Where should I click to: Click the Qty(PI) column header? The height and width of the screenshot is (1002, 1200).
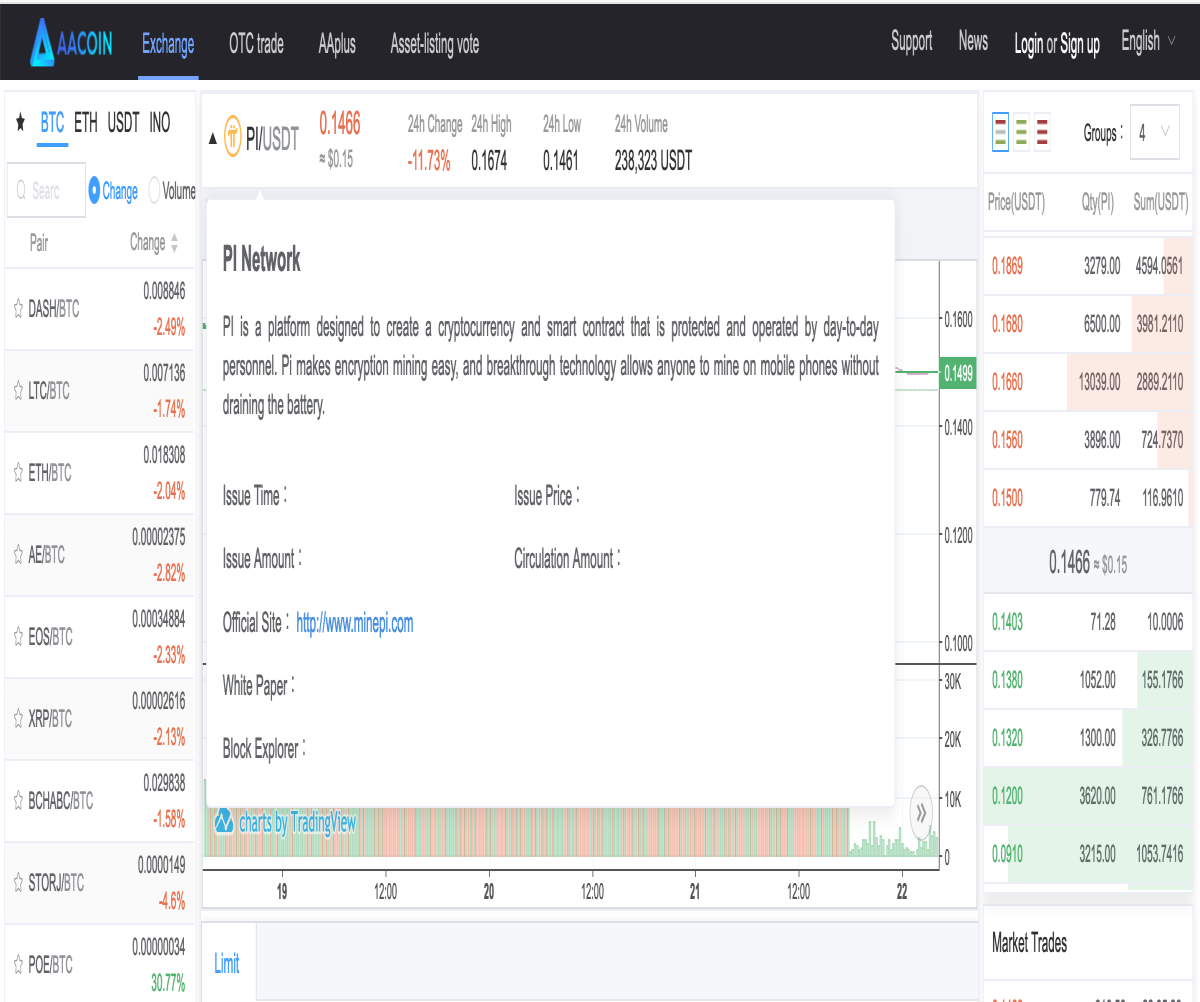coord(1097,203)
